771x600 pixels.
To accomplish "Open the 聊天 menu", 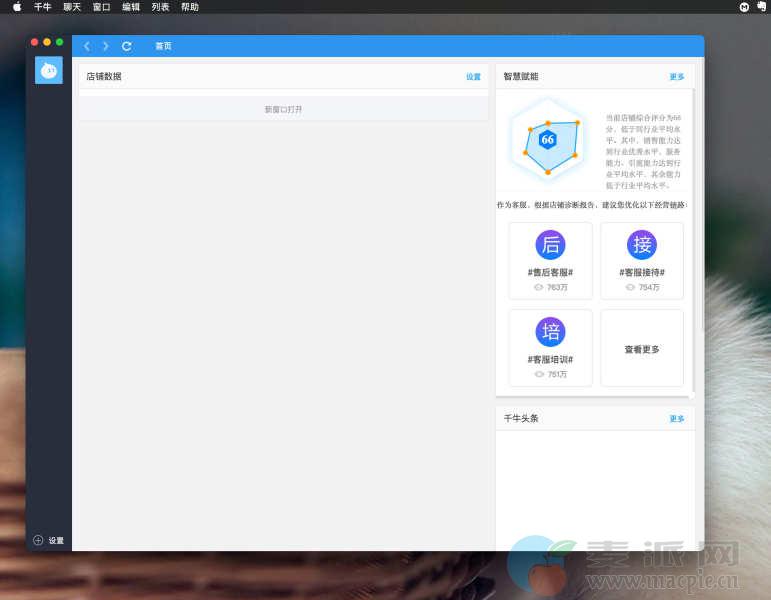I will (72, 7).
